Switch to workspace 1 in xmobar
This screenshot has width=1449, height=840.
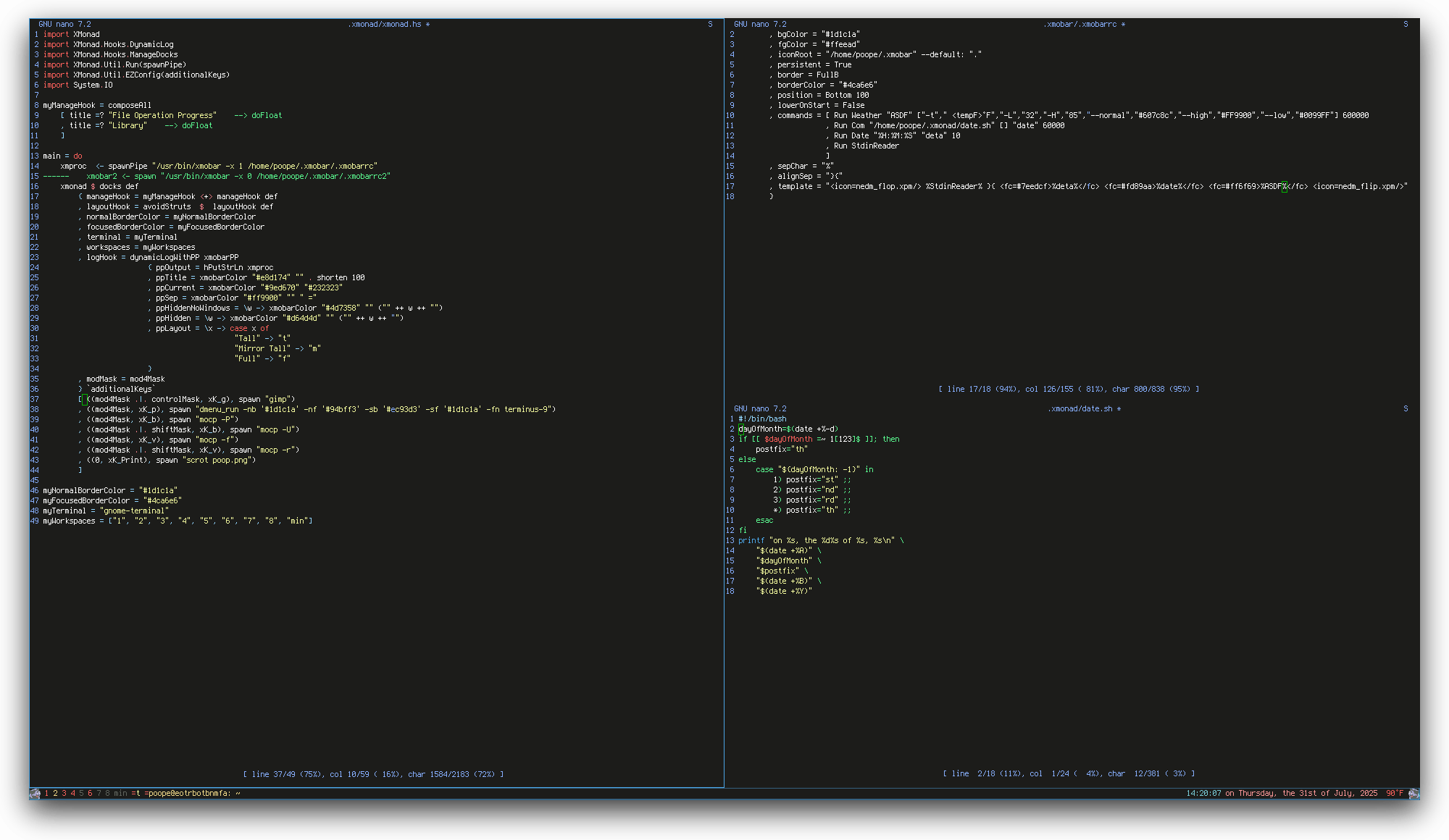46,794
